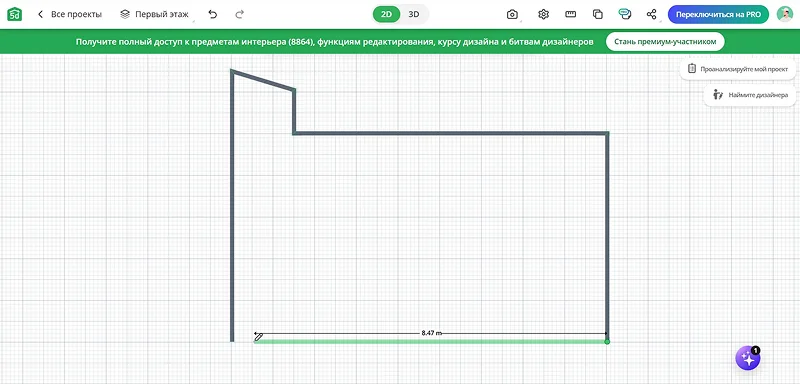Open the chat messages icon
800x384 pixels.
click(x=624, y=14)
